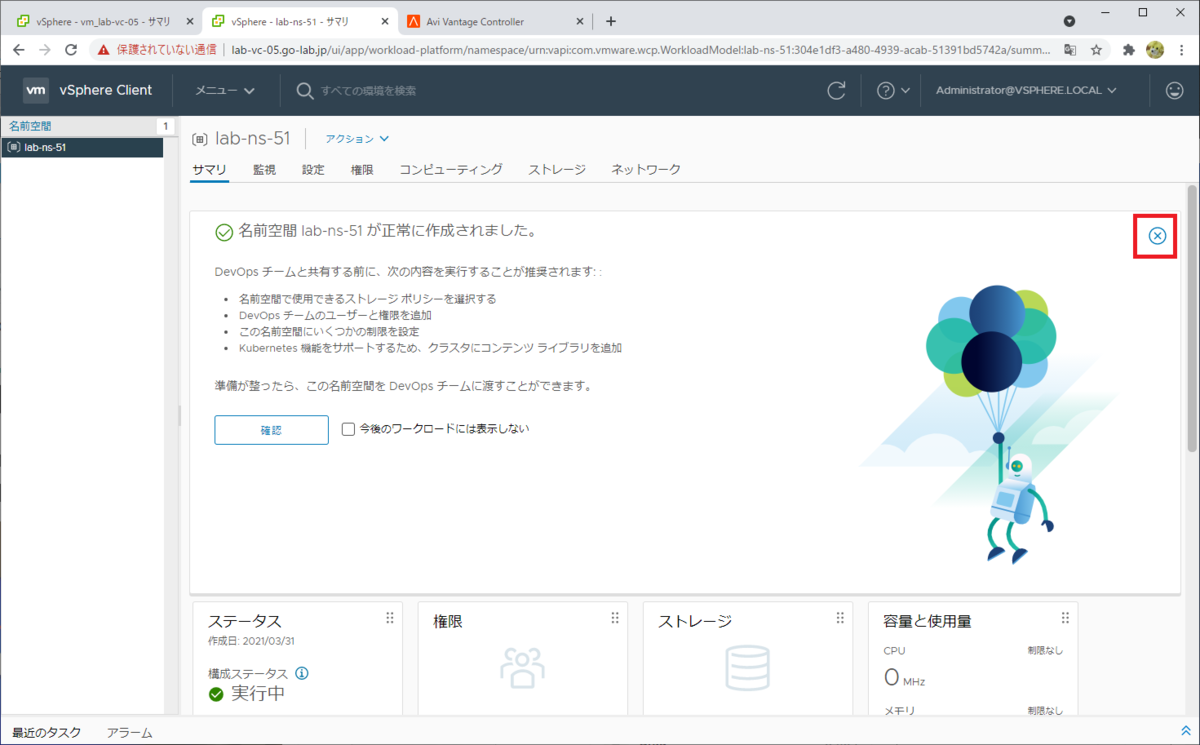Click the vSphere Client vm logo
1200x745 pixels.
[x=36, y=90]
